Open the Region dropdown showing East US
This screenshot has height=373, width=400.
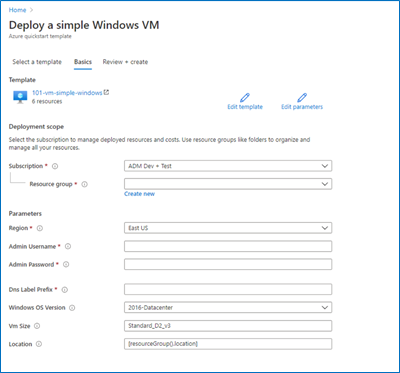click(x=228, y=228)
